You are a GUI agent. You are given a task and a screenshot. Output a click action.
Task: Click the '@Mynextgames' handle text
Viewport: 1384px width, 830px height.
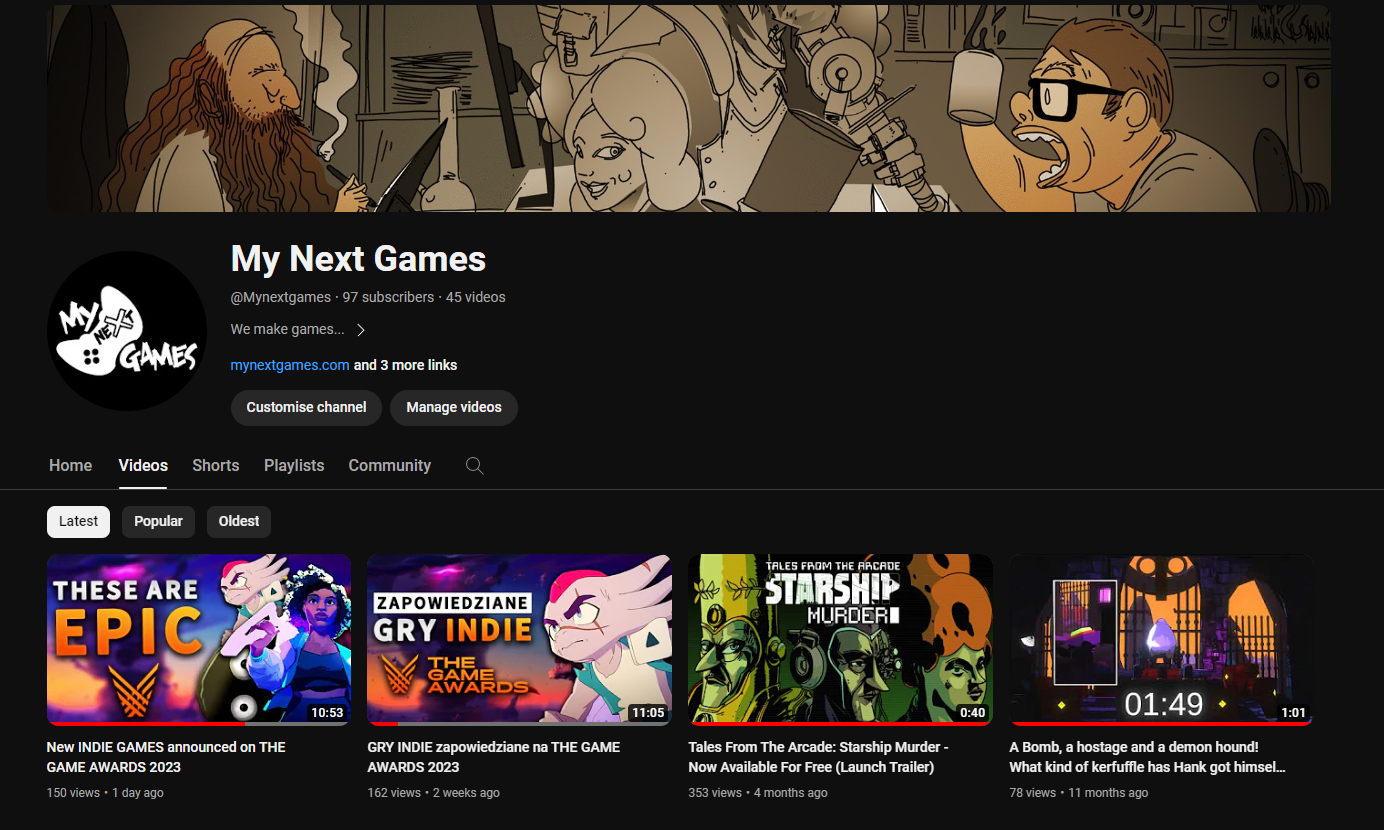(x=281, y=297)
